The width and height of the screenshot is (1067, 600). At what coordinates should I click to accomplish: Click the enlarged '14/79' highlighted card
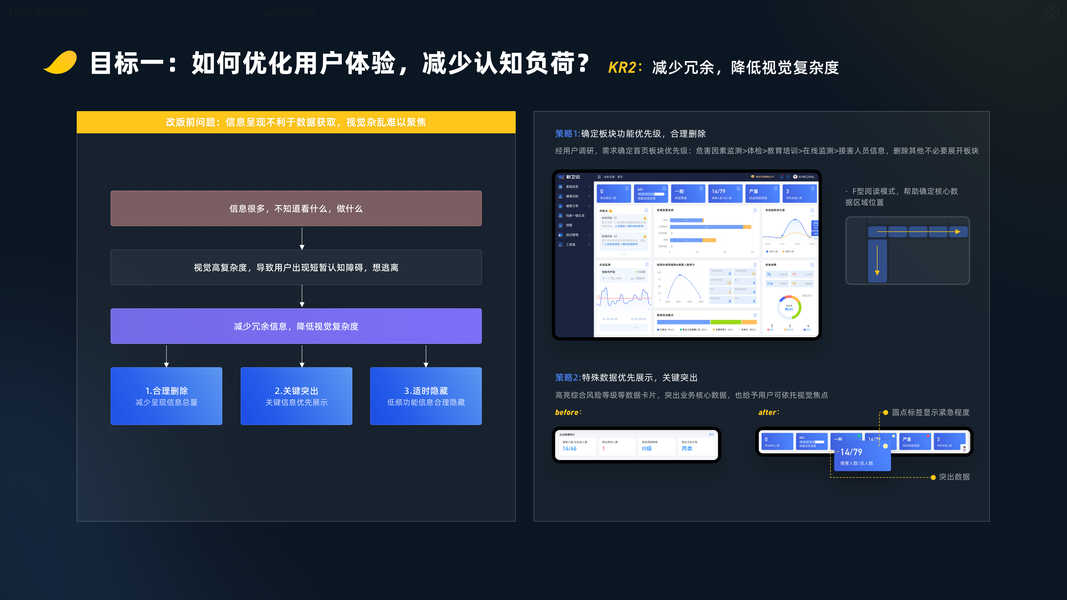point(862,456)
